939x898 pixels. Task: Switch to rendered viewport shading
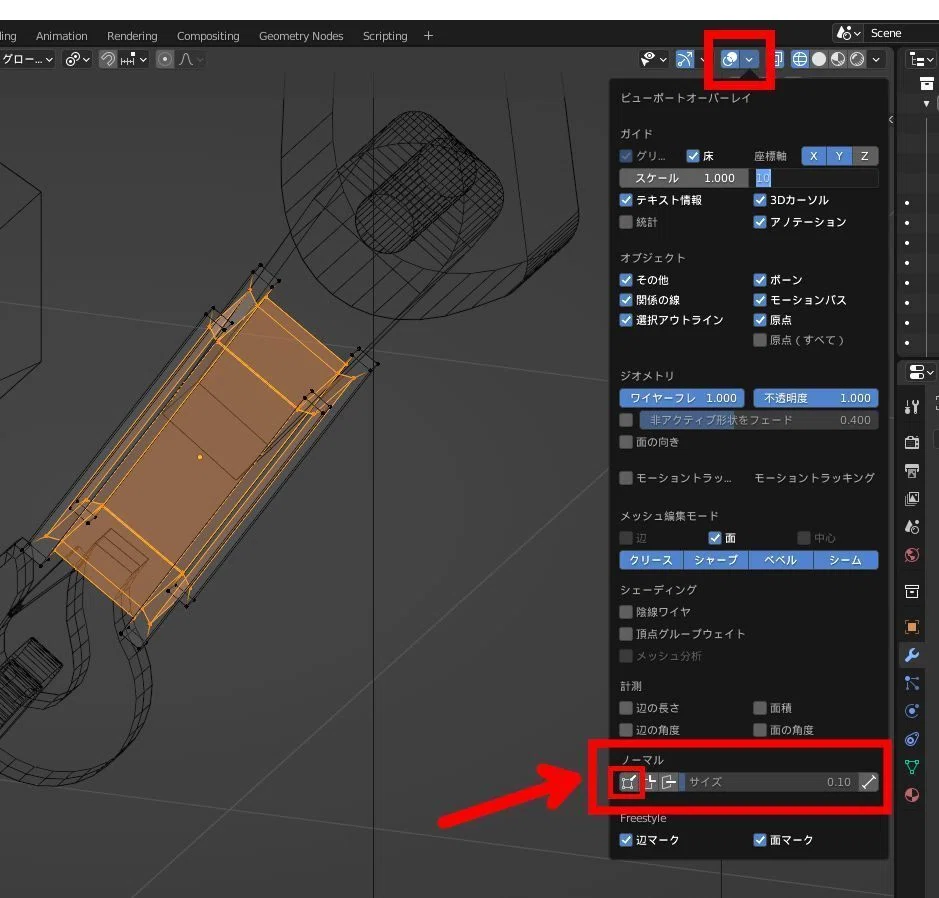point(857,59)
